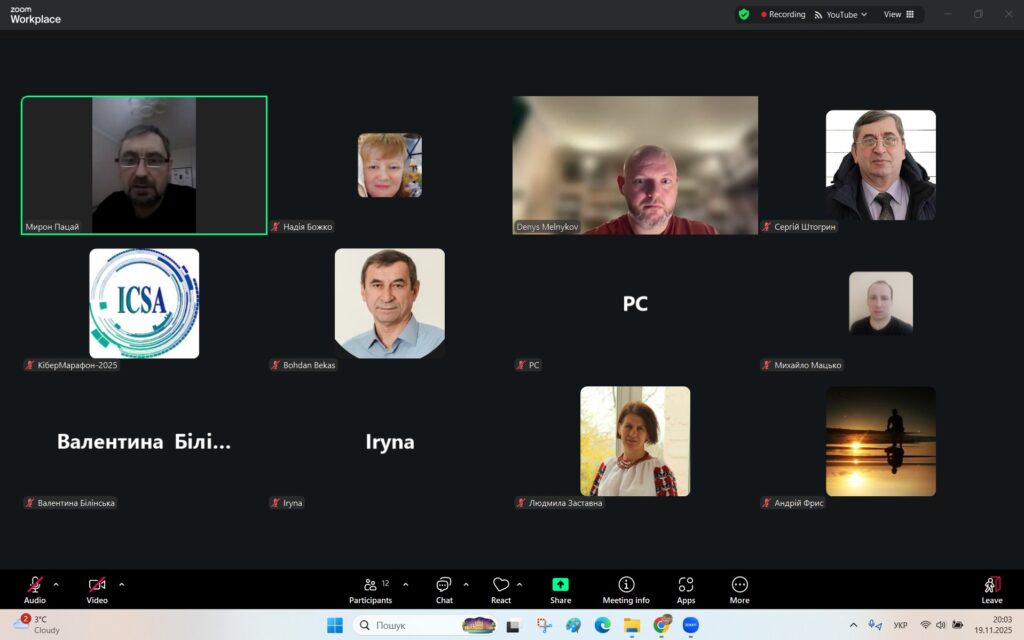Open the Chat panel

(444, 589)
